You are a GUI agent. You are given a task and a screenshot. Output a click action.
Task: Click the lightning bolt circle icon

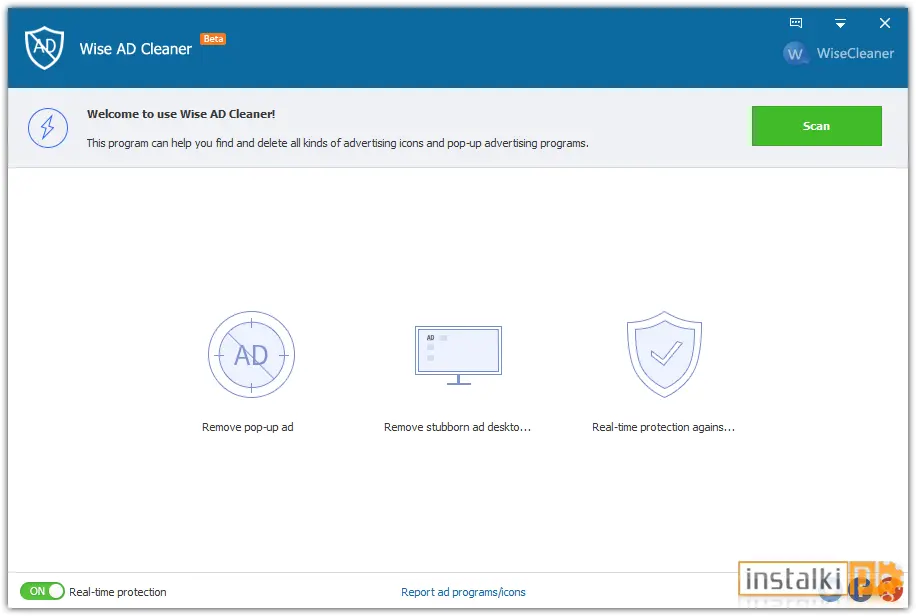click(x=48, y=127)
